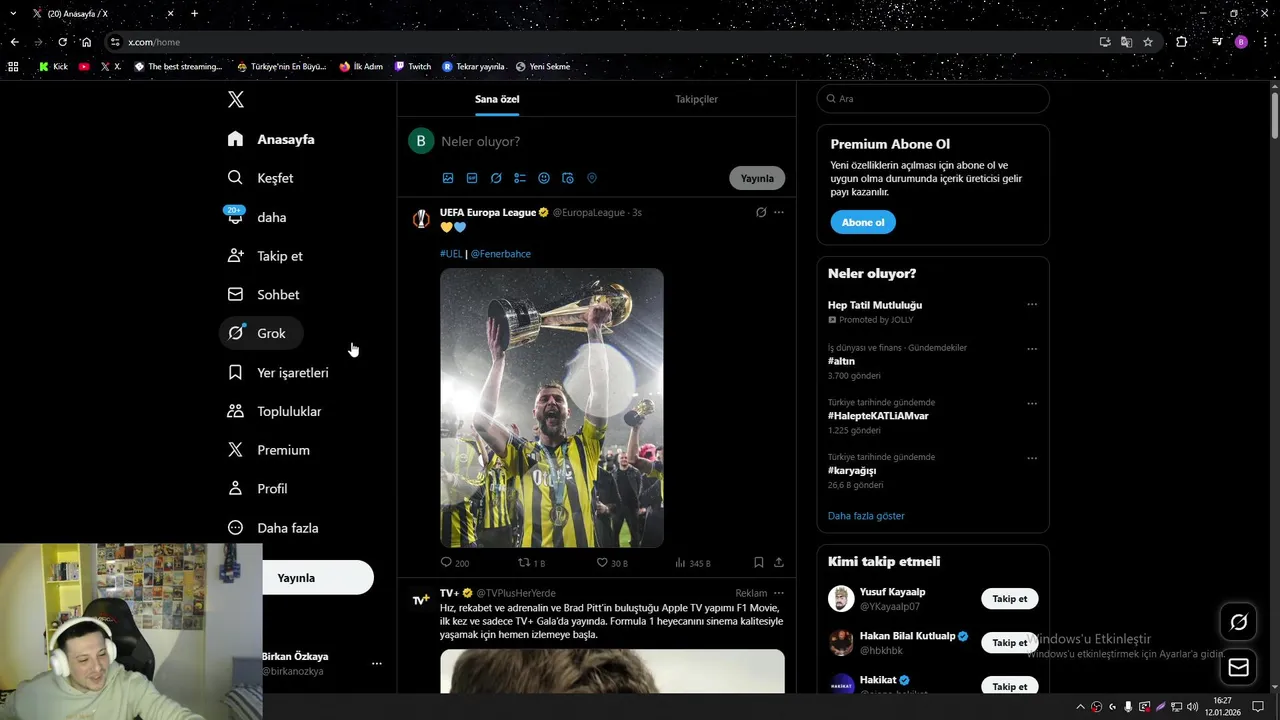
Task: Add location tag to post
Action: click(x=592, y=178)
